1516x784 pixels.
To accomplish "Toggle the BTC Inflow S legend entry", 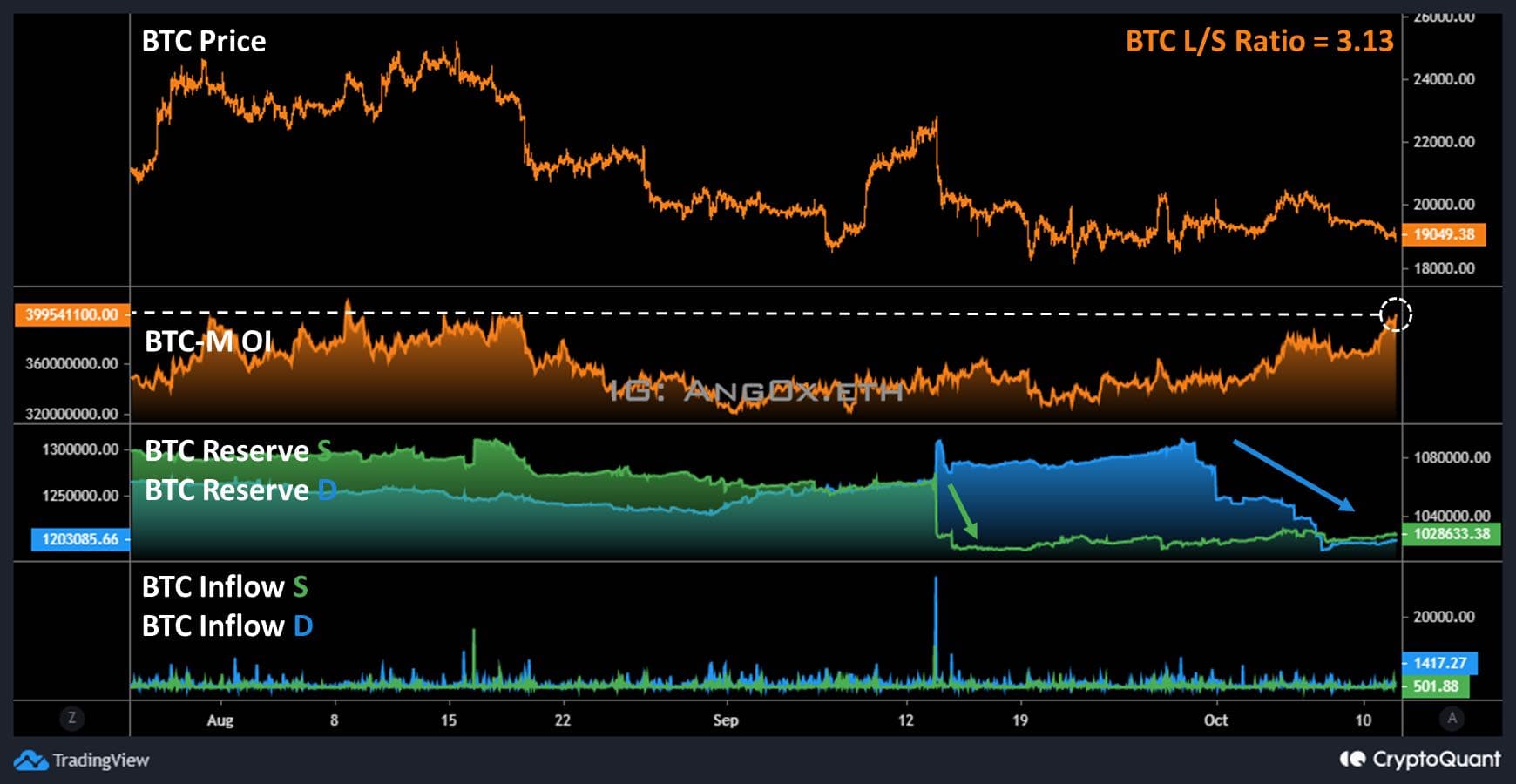I will 225,587.
